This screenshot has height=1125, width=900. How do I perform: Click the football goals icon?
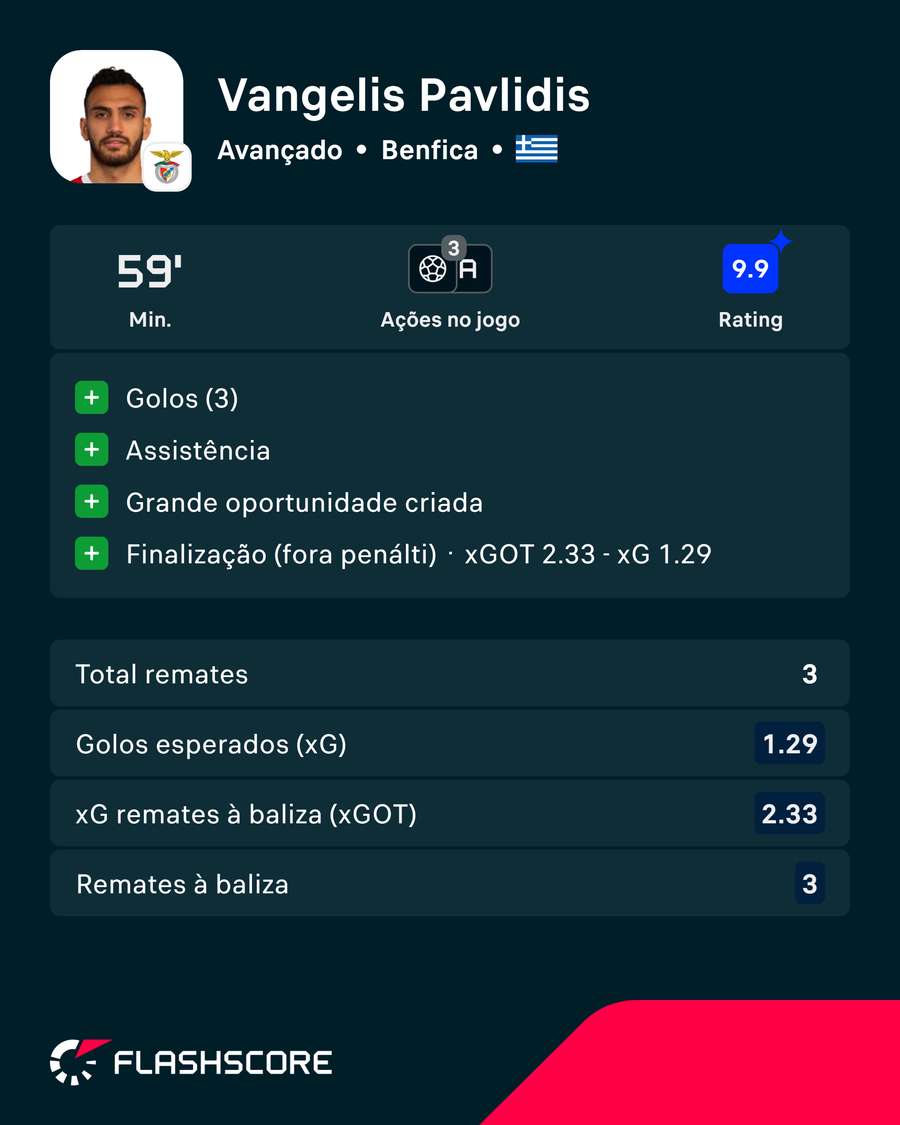[433, 269]
